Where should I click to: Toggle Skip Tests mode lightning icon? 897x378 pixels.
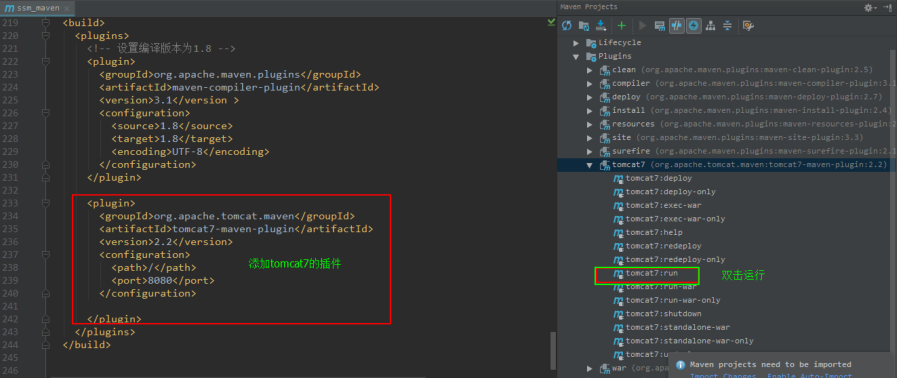[693, 25]
